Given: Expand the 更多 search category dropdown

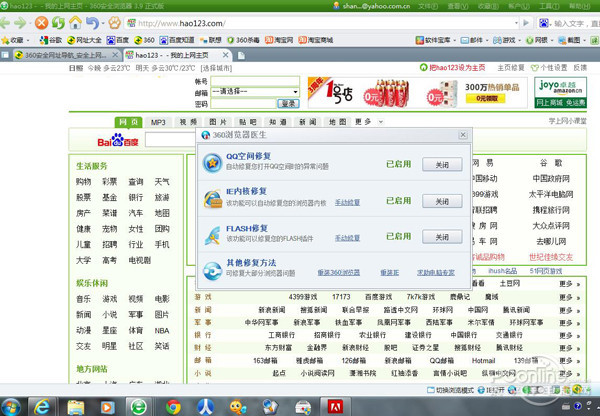Looking at the screenshot, I should coord(368,122).
